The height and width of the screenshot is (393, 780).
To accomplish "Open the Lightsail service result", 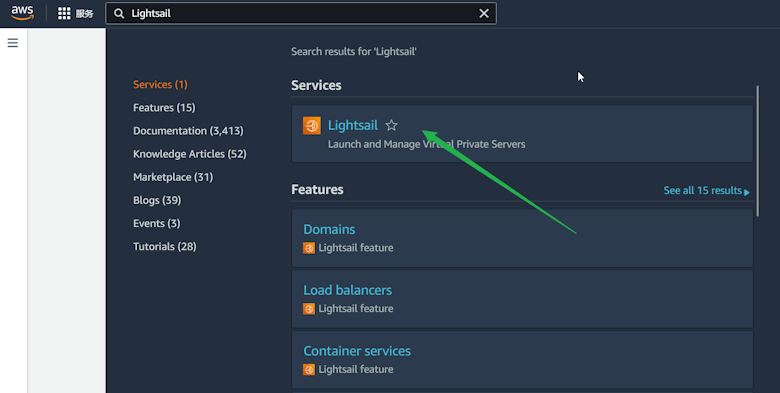I will tap(353, 125).
